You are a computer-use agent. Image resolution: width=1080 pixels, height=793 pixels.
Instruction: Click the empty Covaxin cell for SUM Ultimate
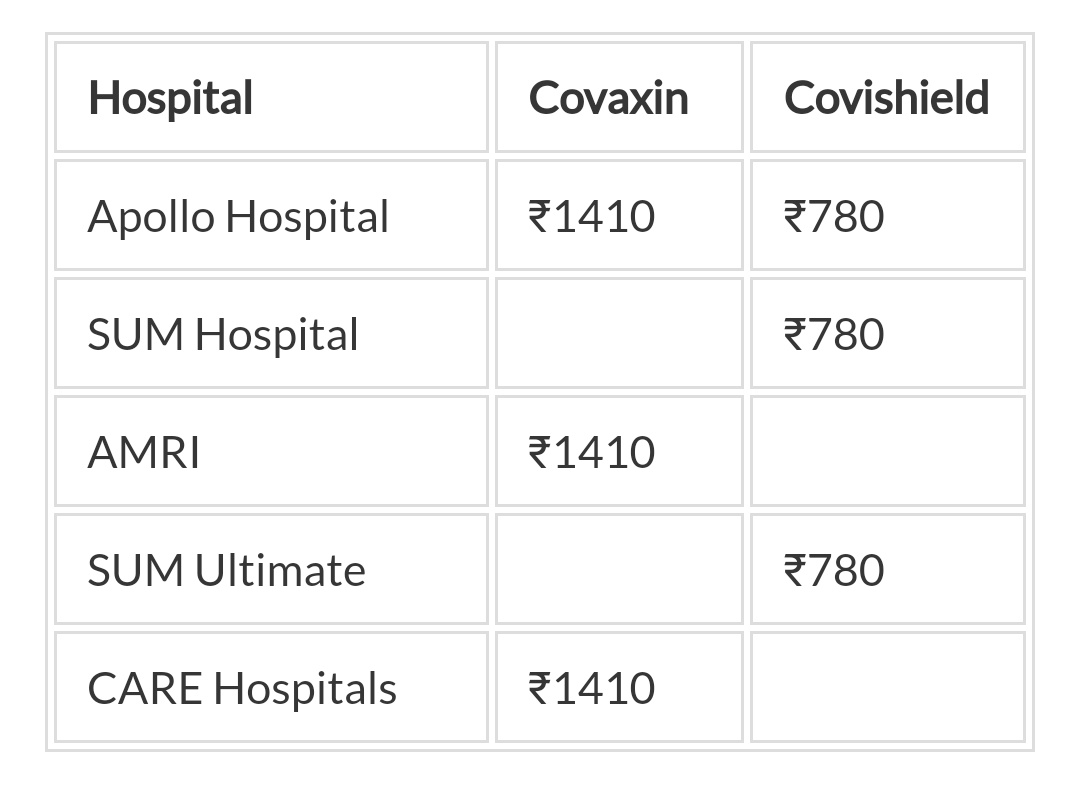click(x=619, y=570)
